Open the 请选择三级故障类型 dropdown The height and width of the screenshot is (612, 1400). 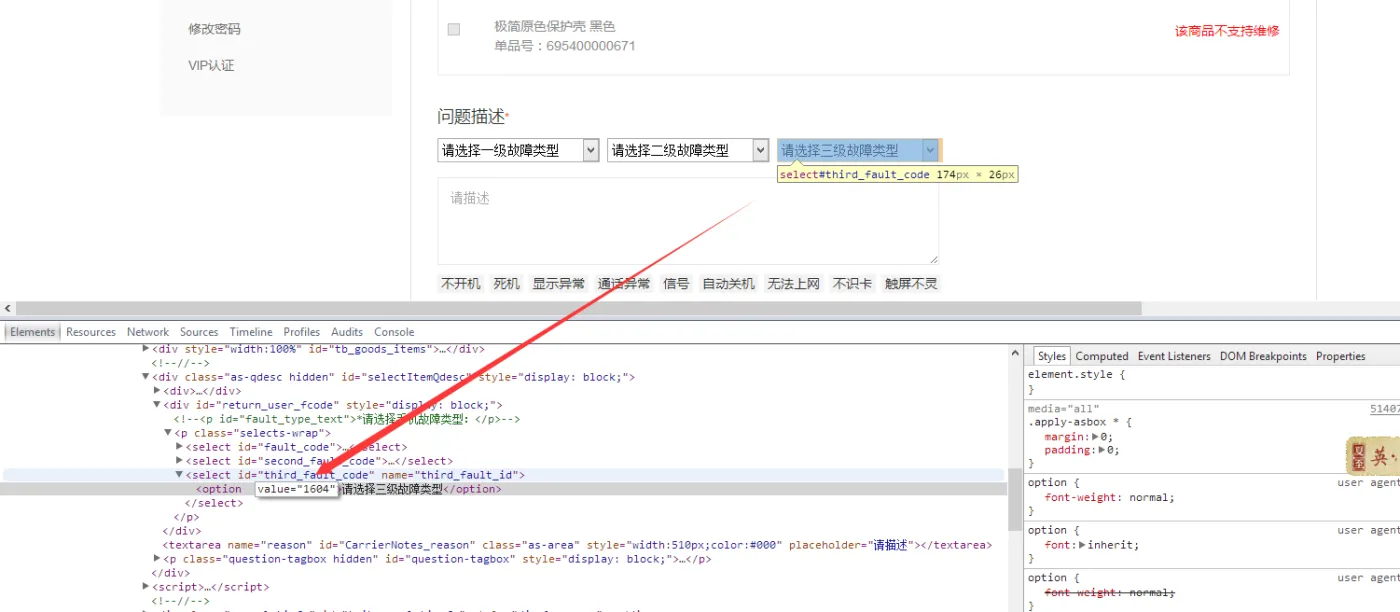858,151
